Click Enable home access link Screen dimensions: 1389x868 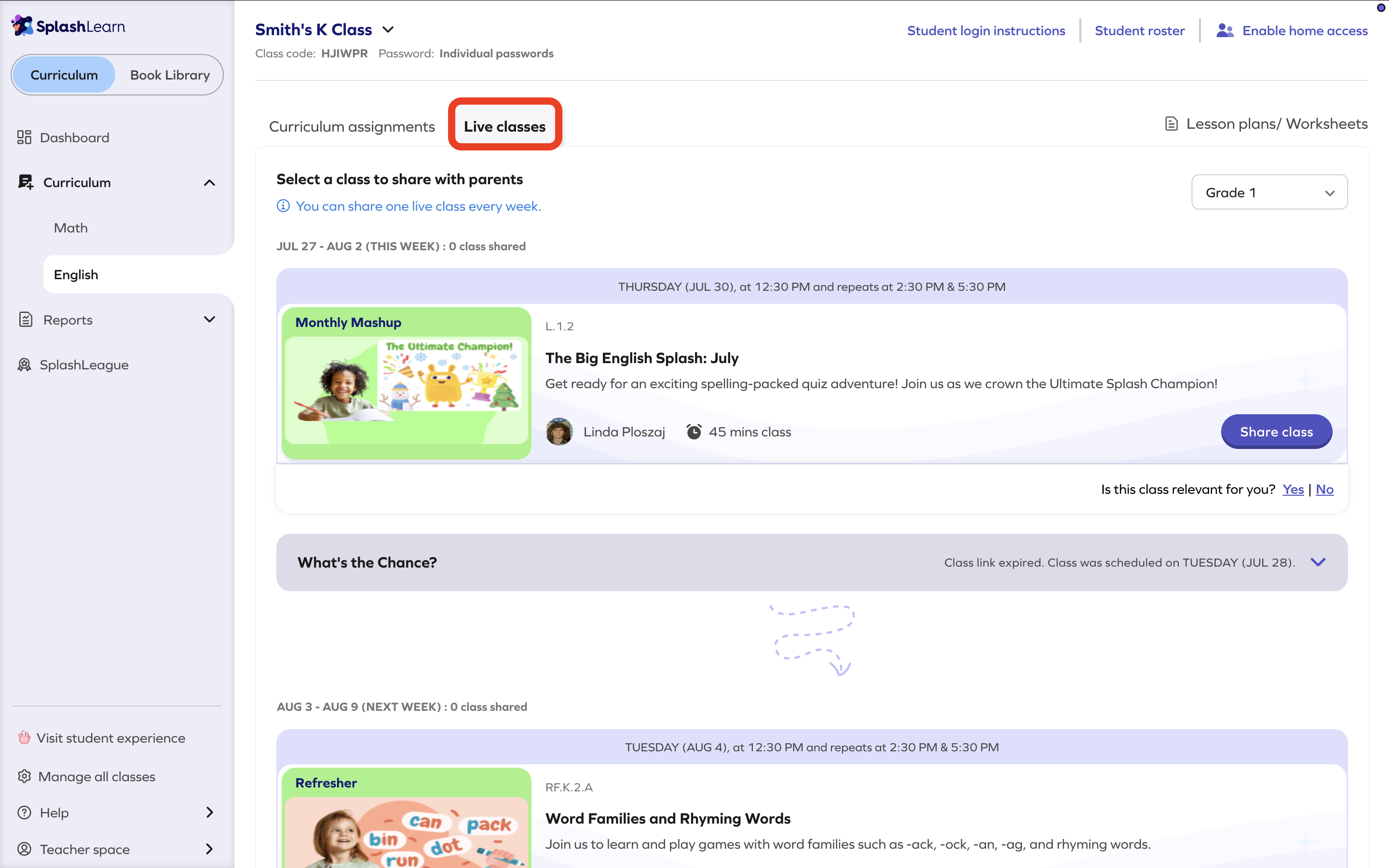point(1305,30)
